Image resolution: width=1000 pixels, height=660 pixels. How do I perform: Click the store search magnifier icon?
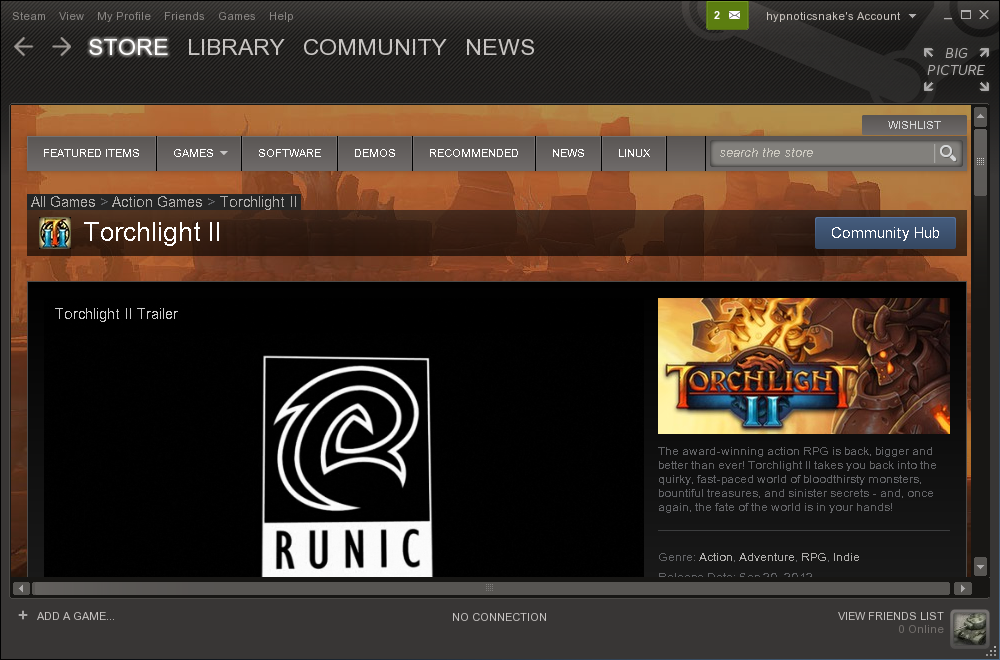[948, 153]
